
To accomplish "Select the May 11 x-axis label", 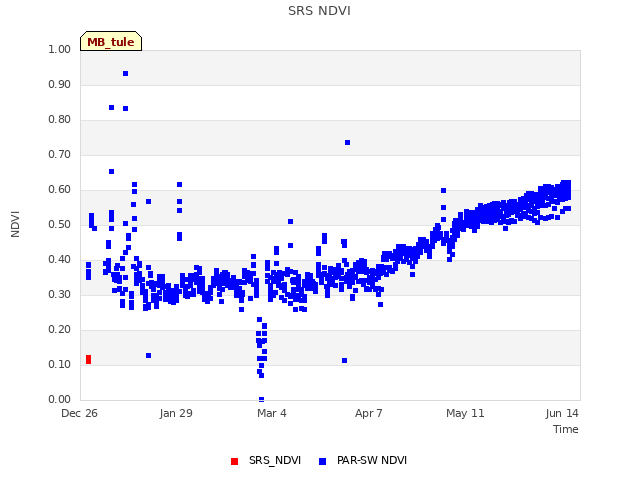I will [x=465, y=413].
